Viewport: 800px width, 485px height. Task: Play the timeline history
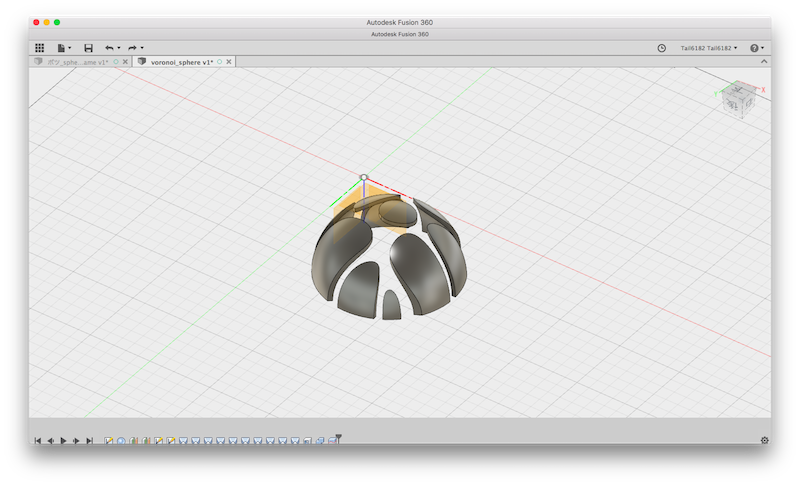coord(63,441)
